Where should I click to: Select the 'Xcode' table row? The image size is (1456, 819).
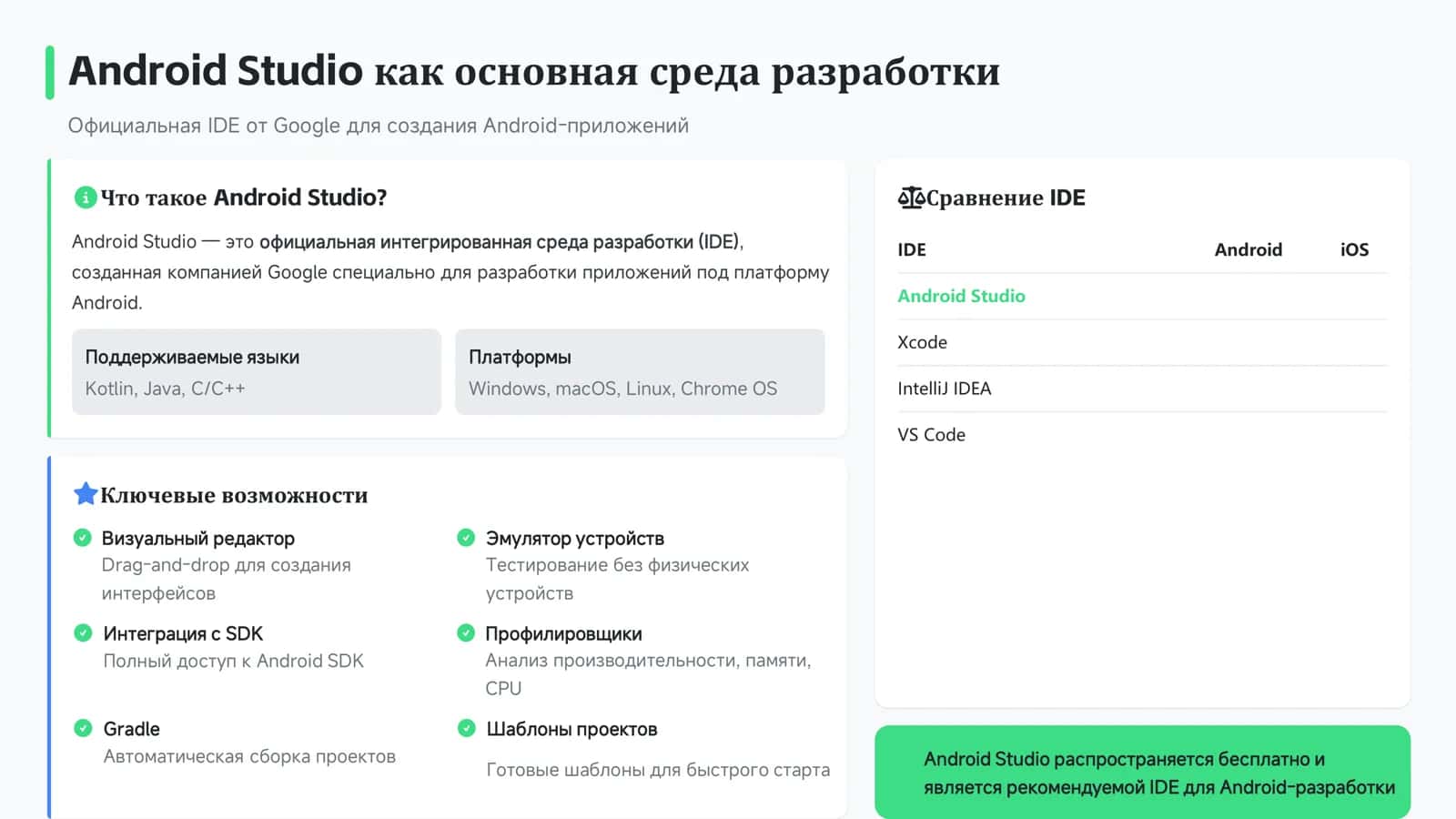1142,342
